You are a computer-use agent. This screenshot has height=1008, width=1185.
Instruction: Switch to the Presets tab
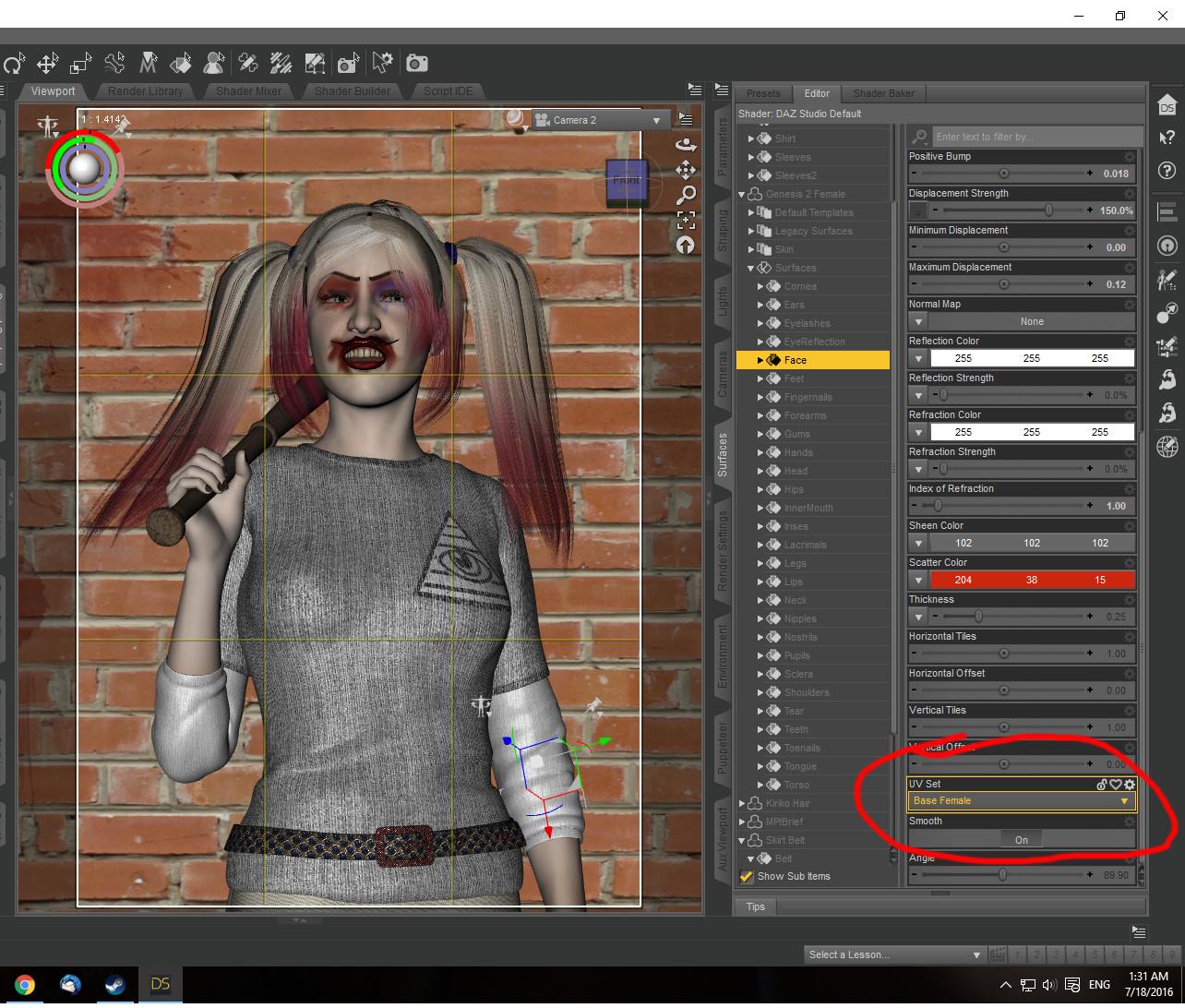[763, 93]
